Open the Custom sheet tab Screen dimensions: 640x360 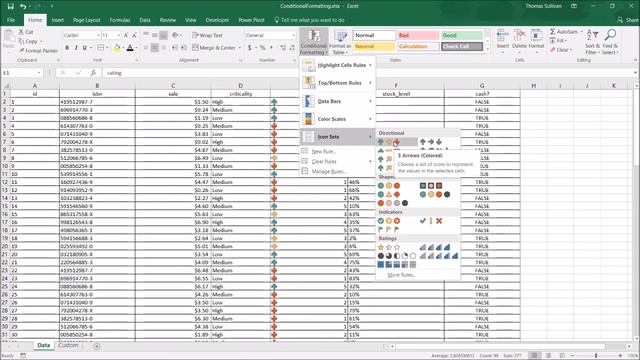[x=68, y=345]
